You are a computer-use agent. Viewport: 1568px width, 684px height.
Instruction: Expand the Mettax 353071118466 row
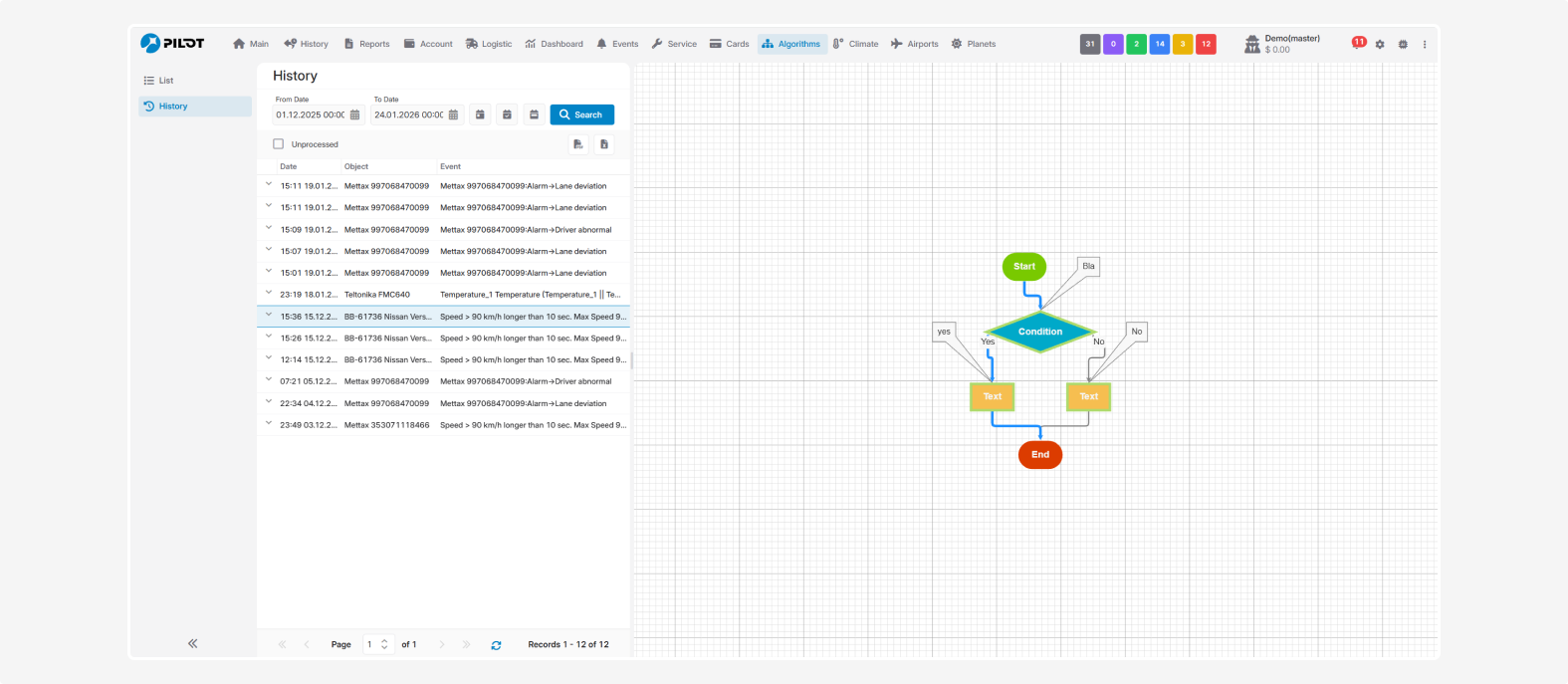pos(269,424)
